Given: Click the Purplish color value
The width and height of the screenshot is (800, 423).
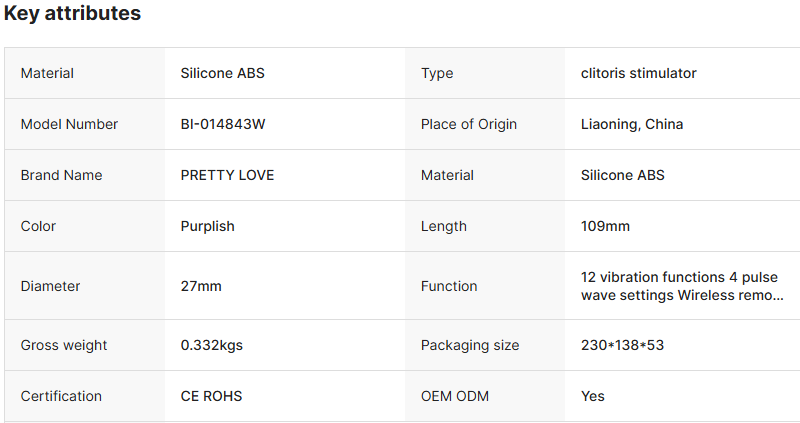Looking at the screenshot, I should [x=208, y=226].
